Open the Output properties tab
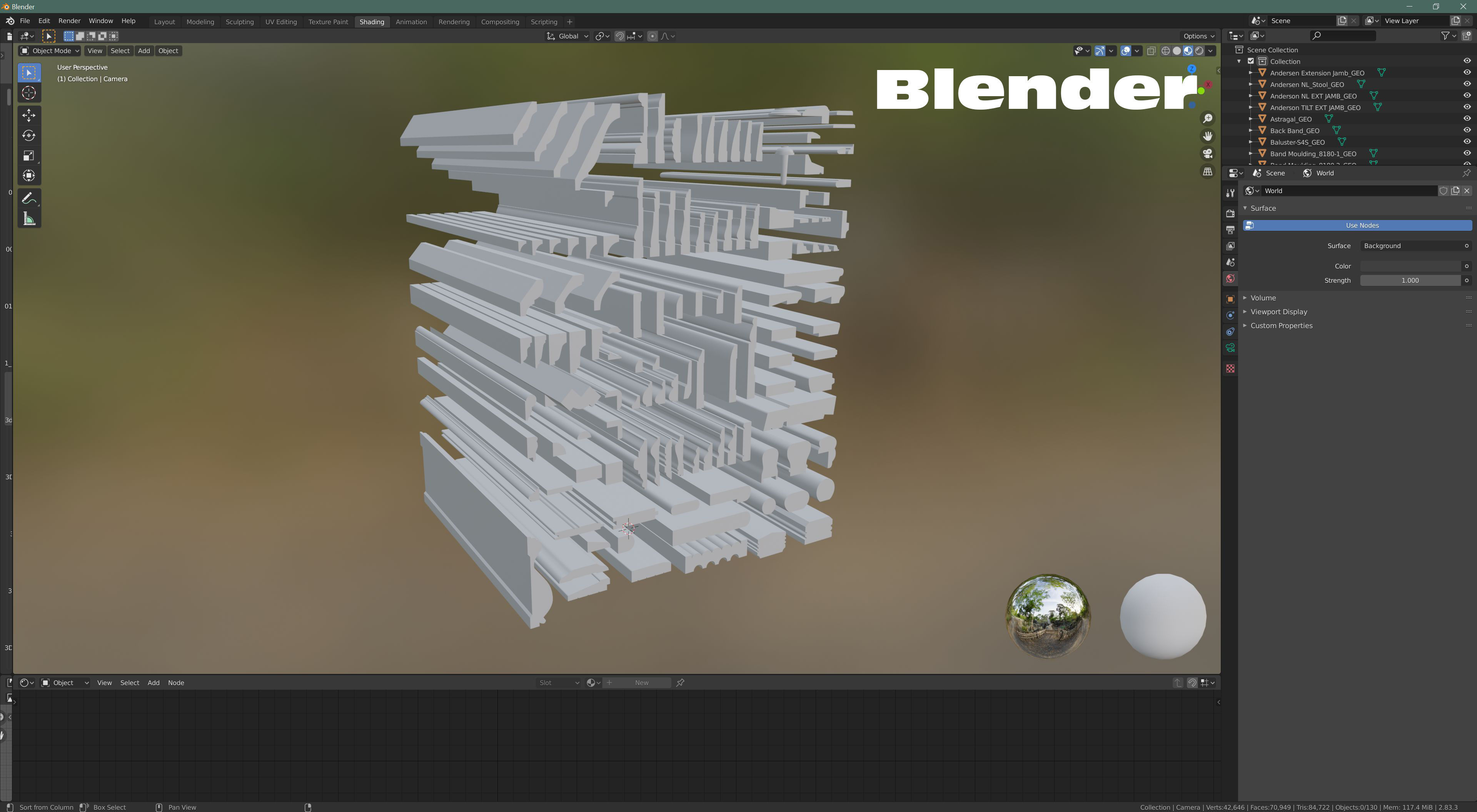This screenshot has width=1477, height=812. click(x=1230, y=229)
